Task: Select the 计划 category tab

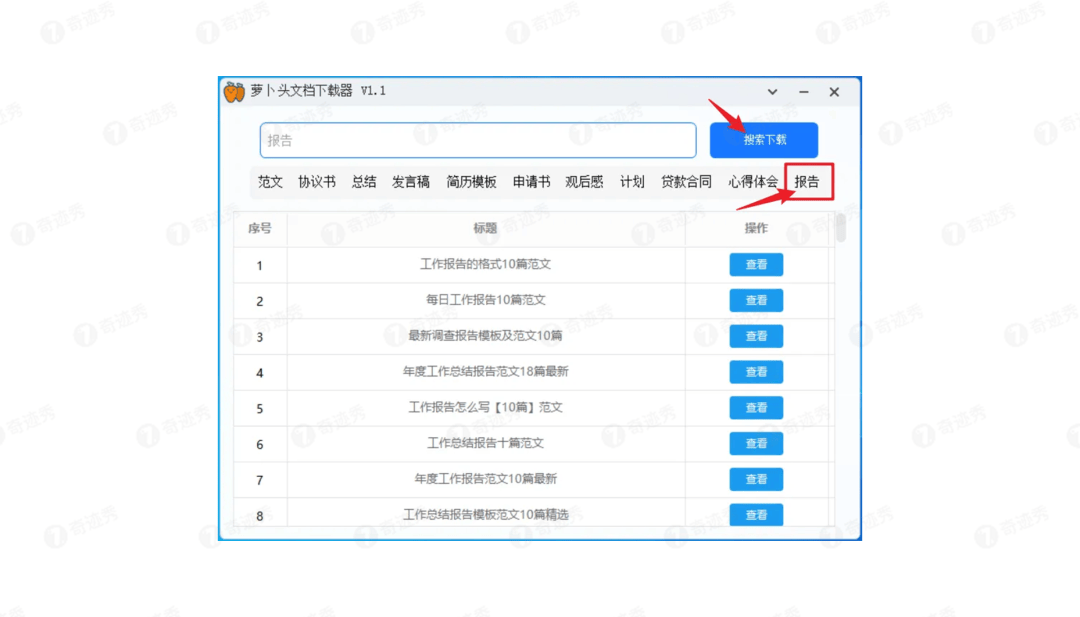Action: 632,182
